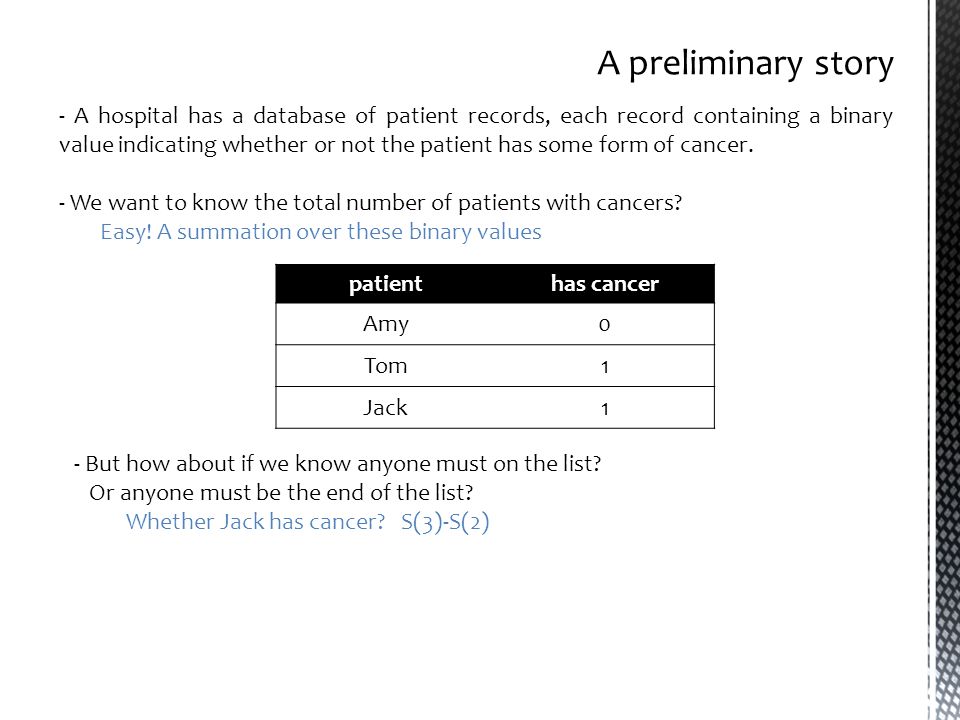Click the hospital database paragraph's first line
The width and height of the screenshot is (960, 720).
476,116
